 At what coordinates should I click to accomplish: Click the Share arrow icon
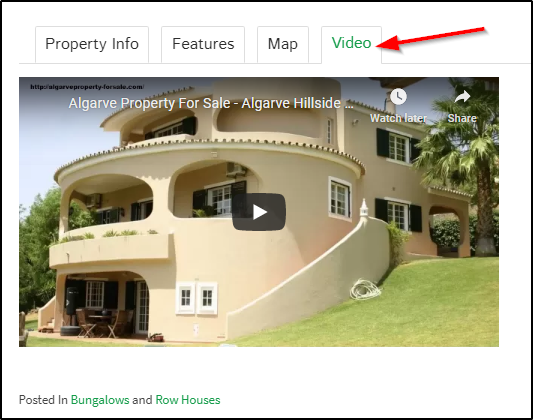[462, 97]
